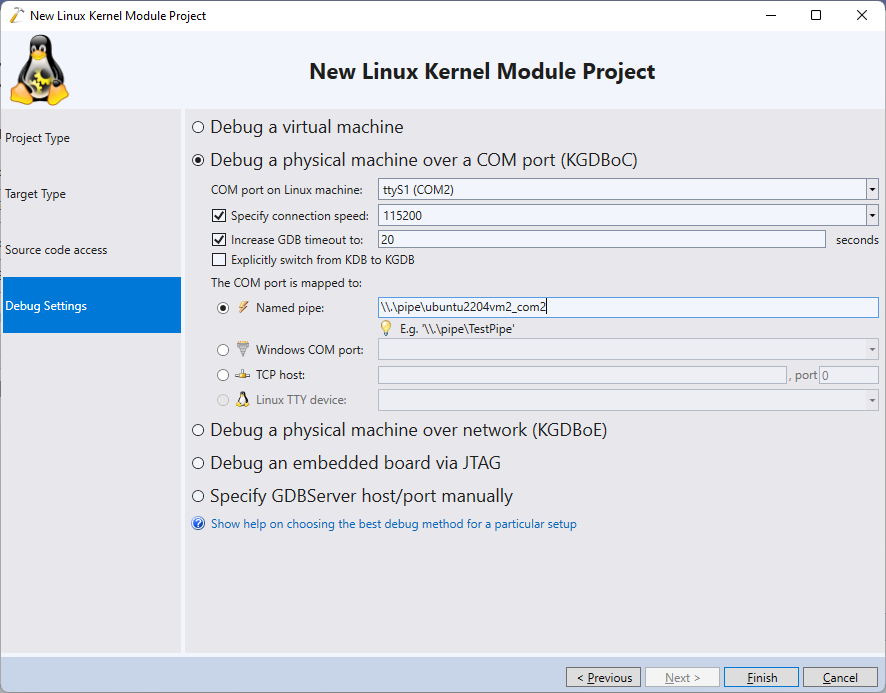Screen dimensions: 886x693
Task: Click the Tux penguin logo icon
Action: click(40, 70)
